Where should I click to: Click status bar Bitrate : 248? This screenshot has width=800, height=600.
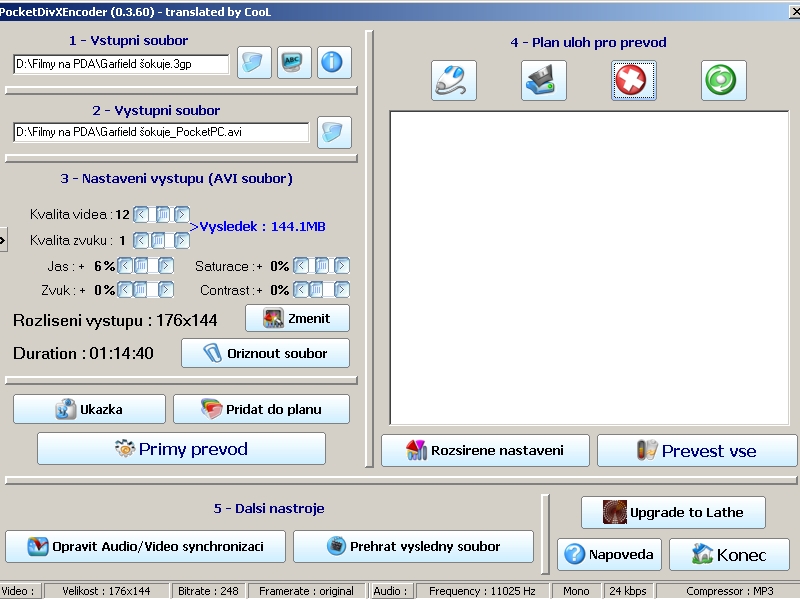click(208, 591)
